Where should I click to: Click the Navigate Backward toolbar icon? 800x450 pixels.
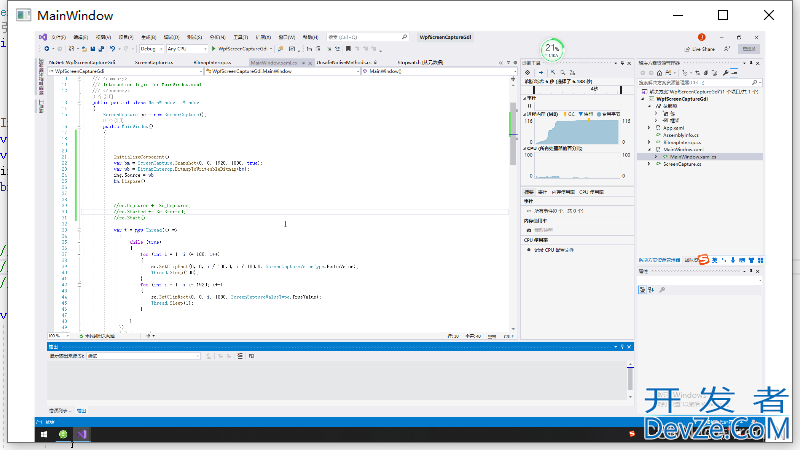(46, 49)
